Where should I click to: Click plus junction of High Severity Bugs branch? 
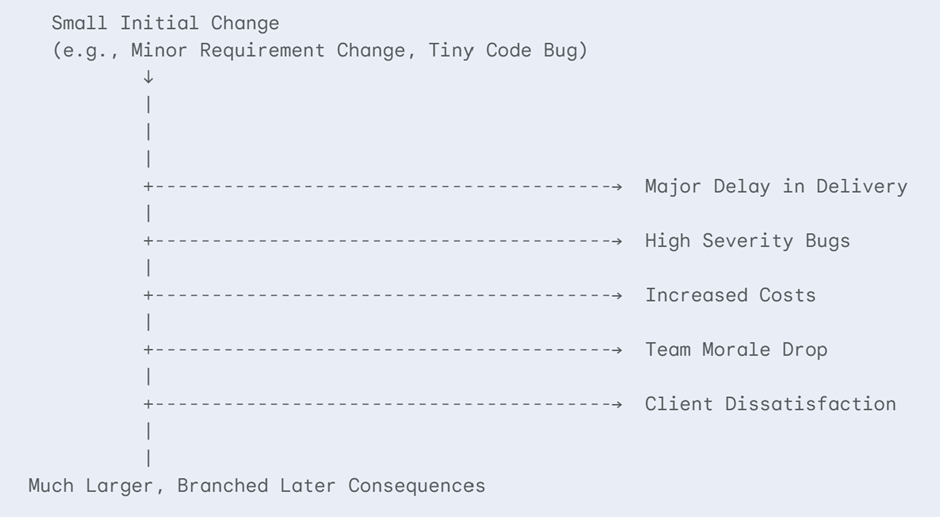[148, 241]
